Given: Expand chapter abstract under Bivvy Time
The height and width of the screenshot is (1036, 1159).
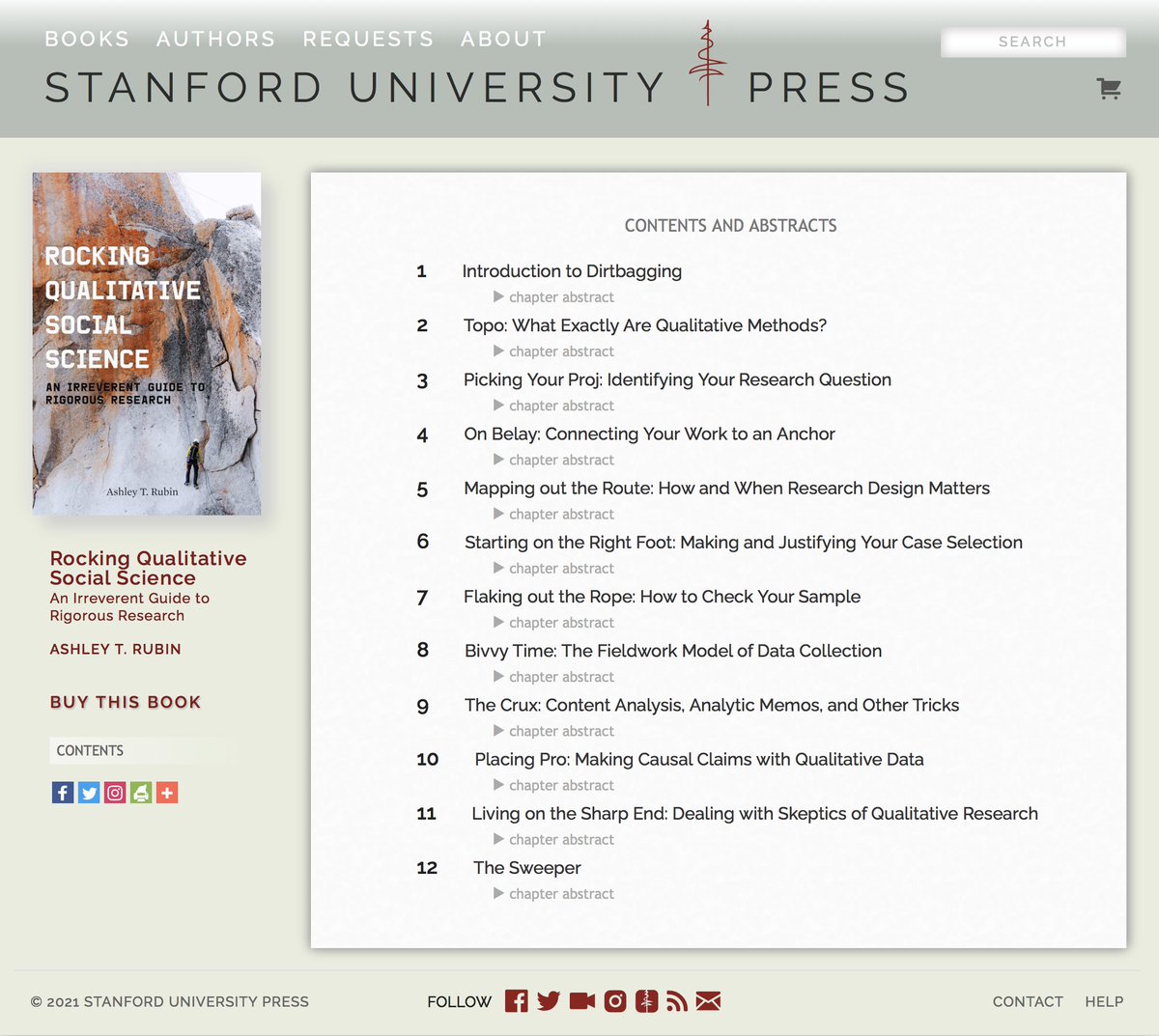Looking at the screenshot, I should [553, 677].
